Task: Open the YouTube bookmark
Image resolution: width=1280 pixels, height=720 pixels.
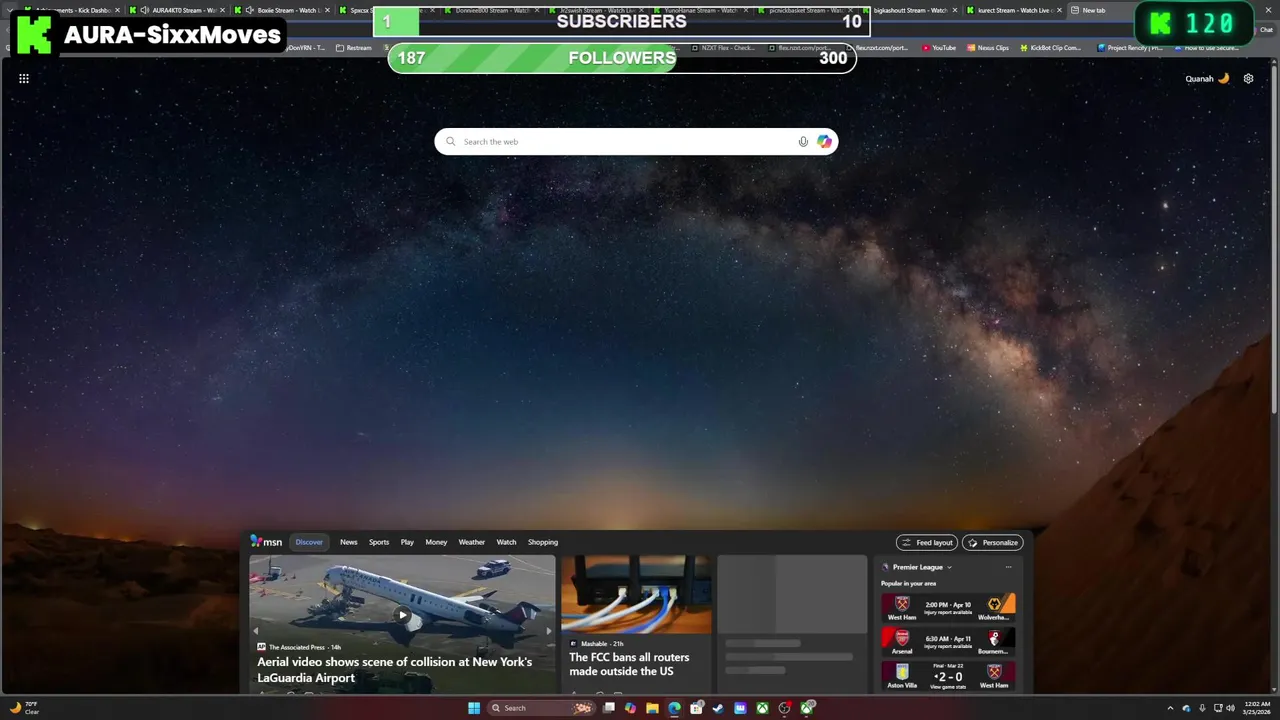Action: point(939,48)
